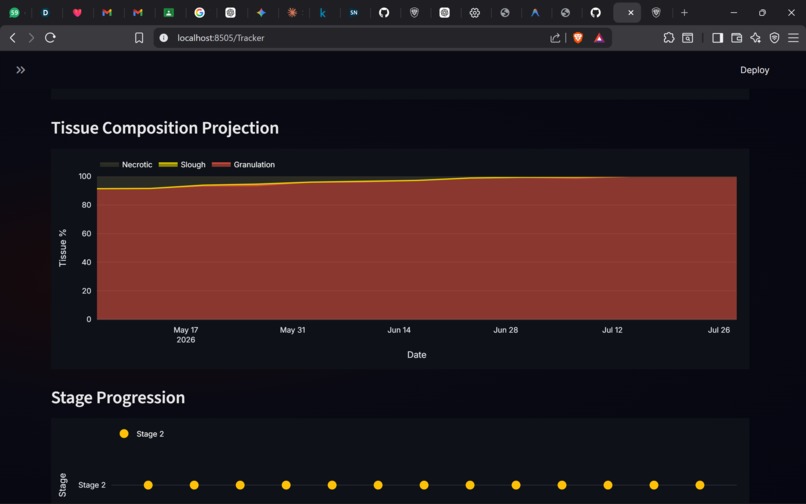The width and height of the screenshot is (806, 504).
Task: Expand the collapsed Streamlit sidebar
Action: pyautogui.click(x=21, y=70)
